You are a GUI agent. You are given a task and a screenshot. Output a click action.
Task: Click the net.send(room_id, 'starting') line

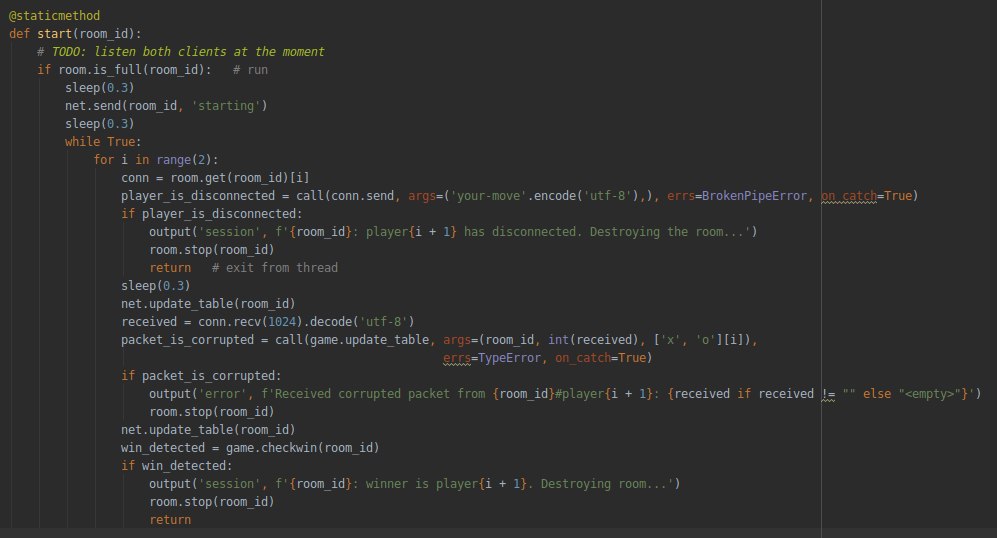(166, 106)
